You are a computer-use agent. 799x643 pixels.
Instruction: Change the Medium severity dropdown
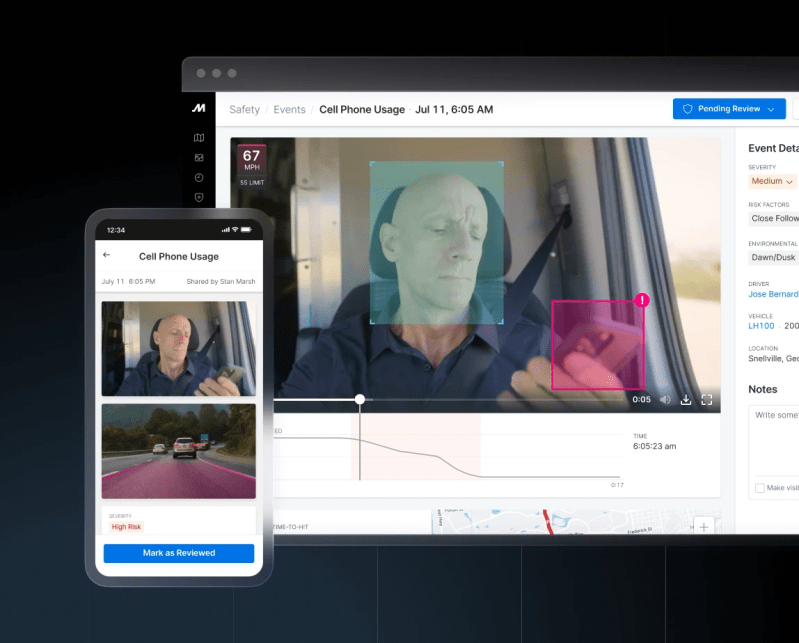772,181
